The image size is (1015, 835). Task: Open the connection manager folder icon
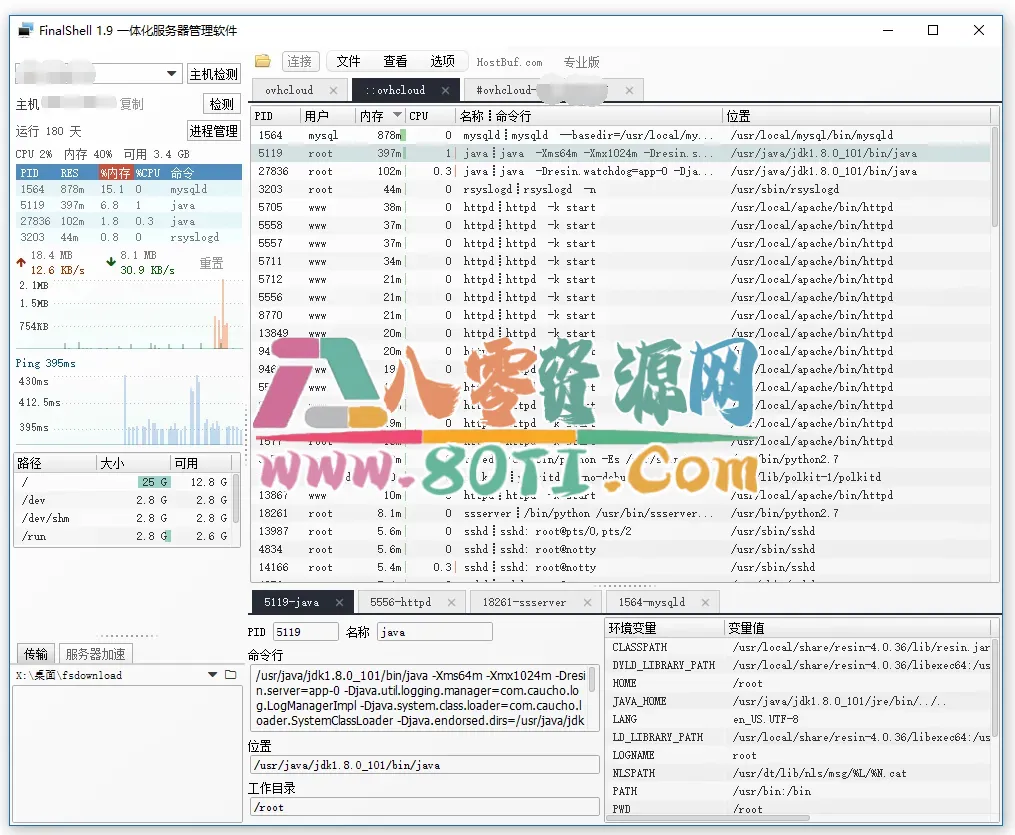(x=263, y=60)
